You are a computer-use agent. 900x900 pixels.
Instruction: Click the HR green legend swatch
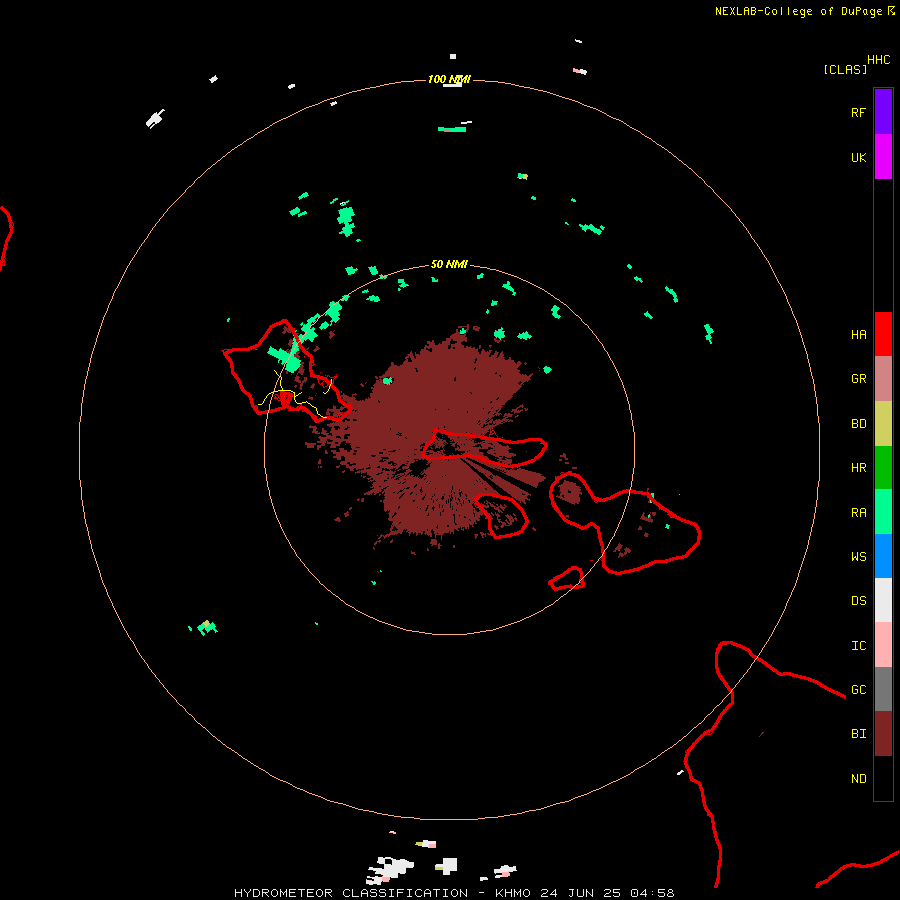883,468
